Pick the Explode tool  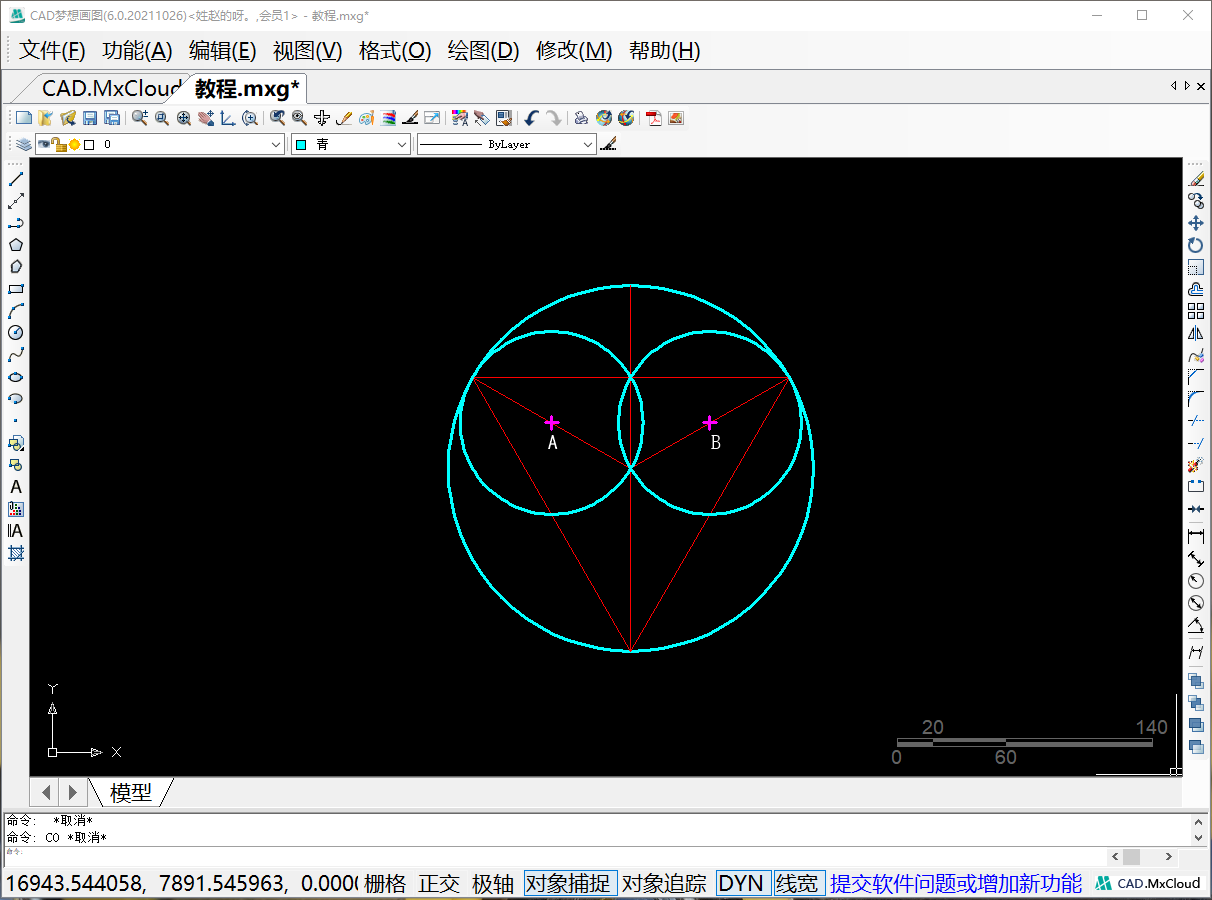click(1196, 465)
